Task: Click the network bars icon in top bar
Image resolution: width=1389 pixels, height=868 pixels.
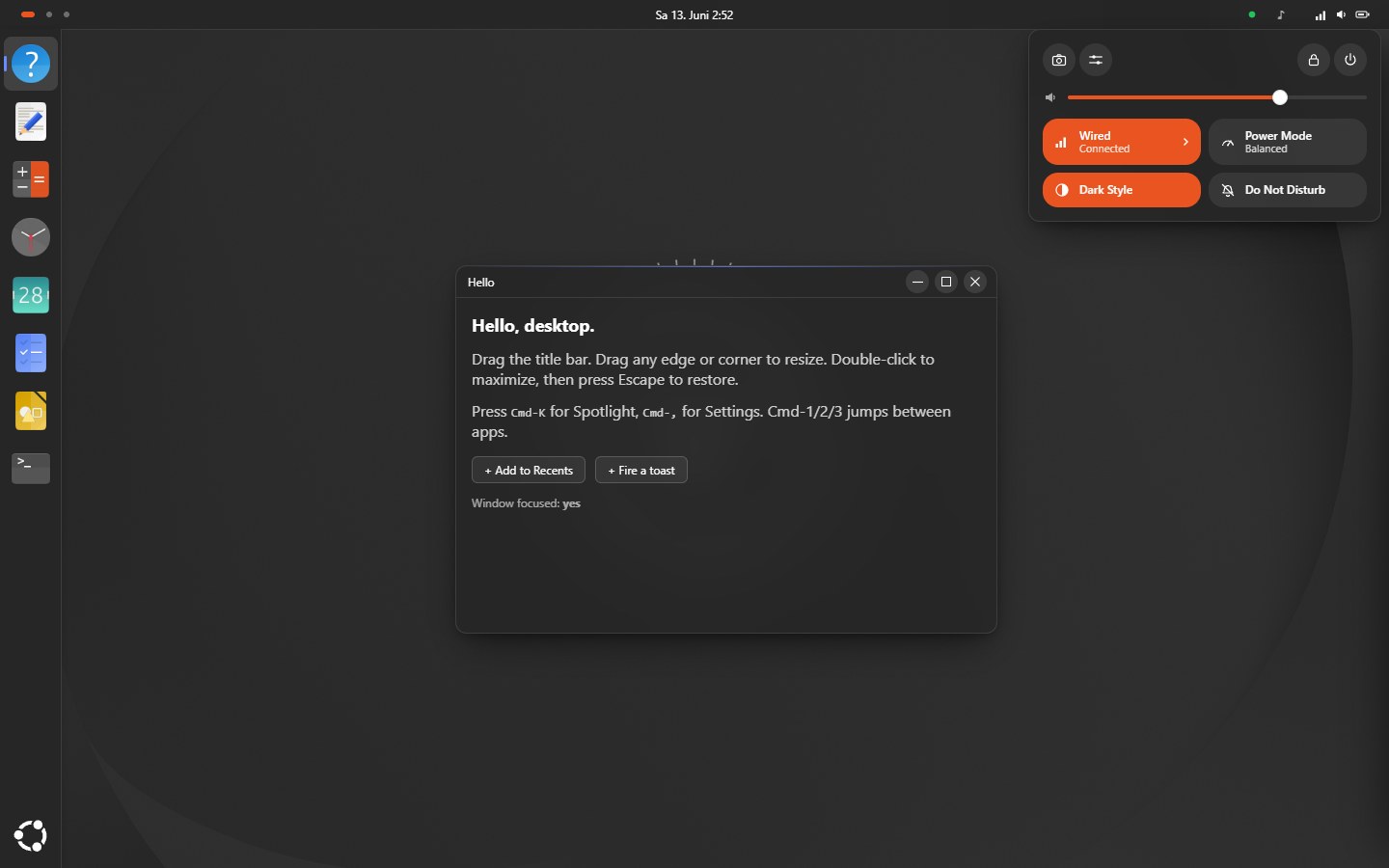Action: [1320, 14]
